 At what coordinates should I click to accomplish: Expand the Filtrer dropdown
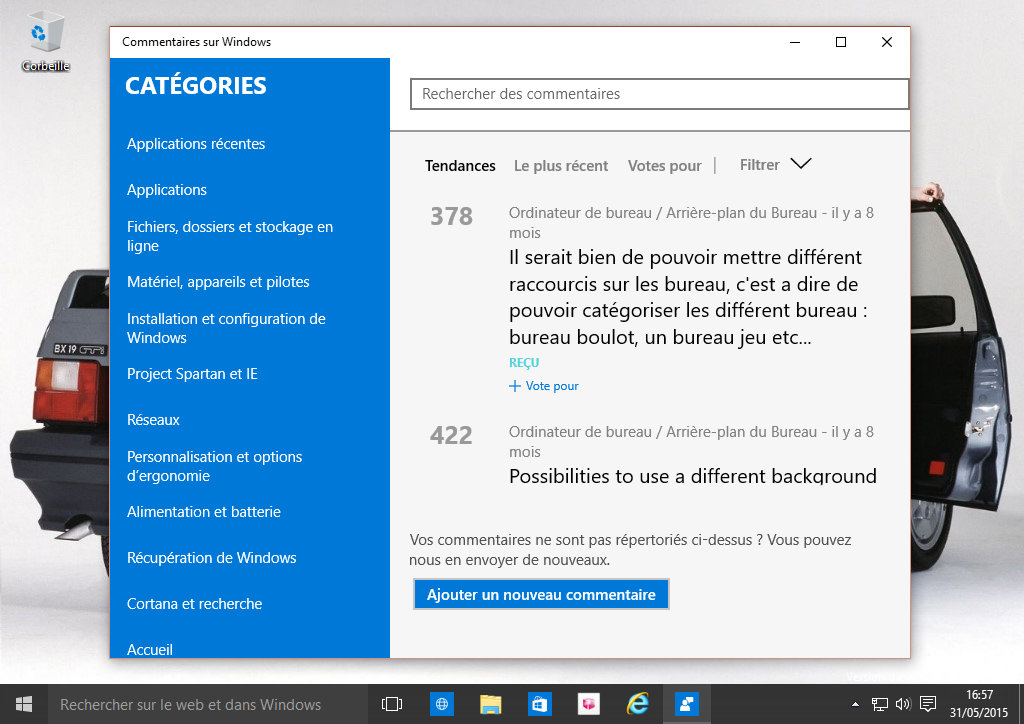(775, 165)
